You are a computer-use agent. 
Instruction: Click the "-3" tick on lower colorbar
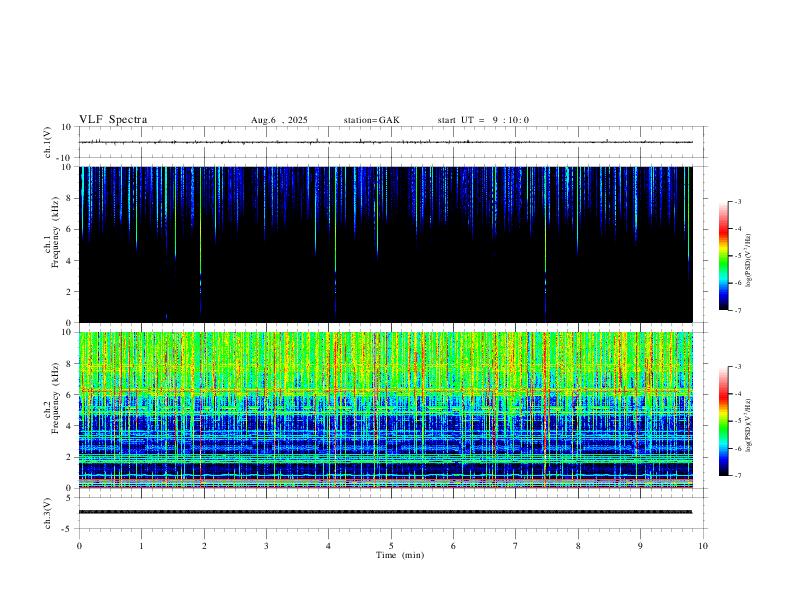[737, 367]
